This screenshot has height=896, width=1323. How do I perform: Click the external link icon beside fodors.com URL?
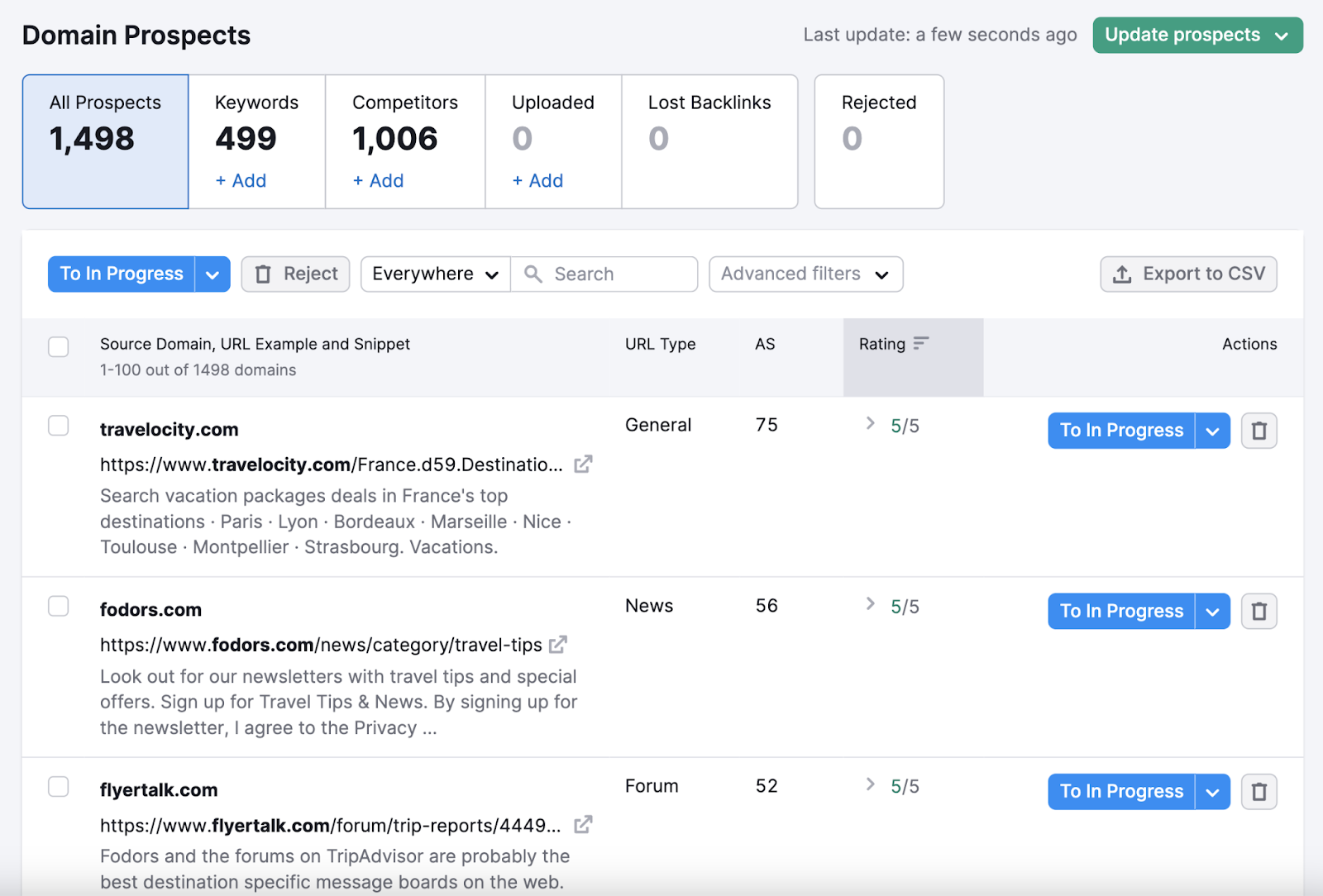click(x=559, y=645)
